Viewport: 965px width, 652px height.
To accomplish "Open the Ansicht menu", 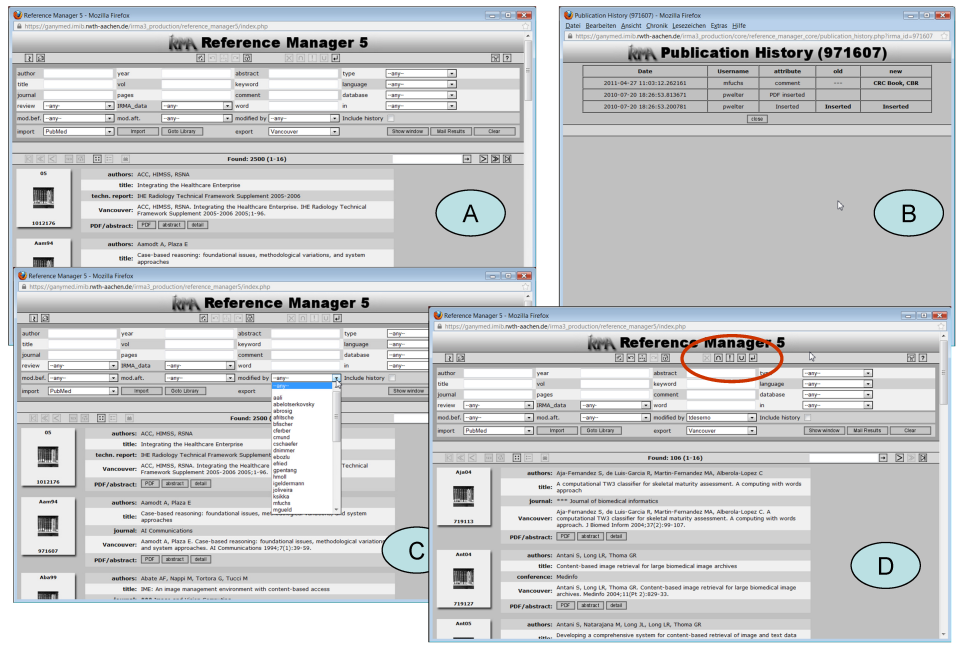I will pos(631,26).
